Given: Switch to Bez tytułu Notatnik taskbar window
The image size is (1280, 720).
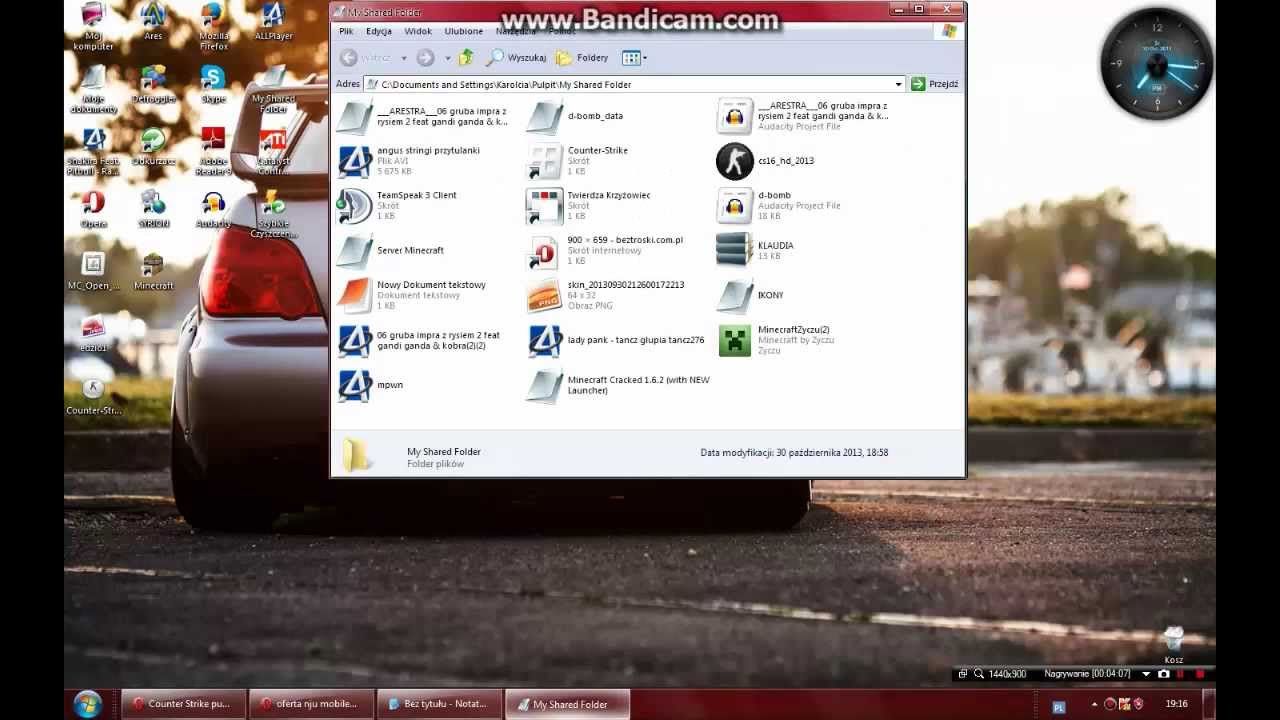Looking at the screenshot, I should (438, 704).
